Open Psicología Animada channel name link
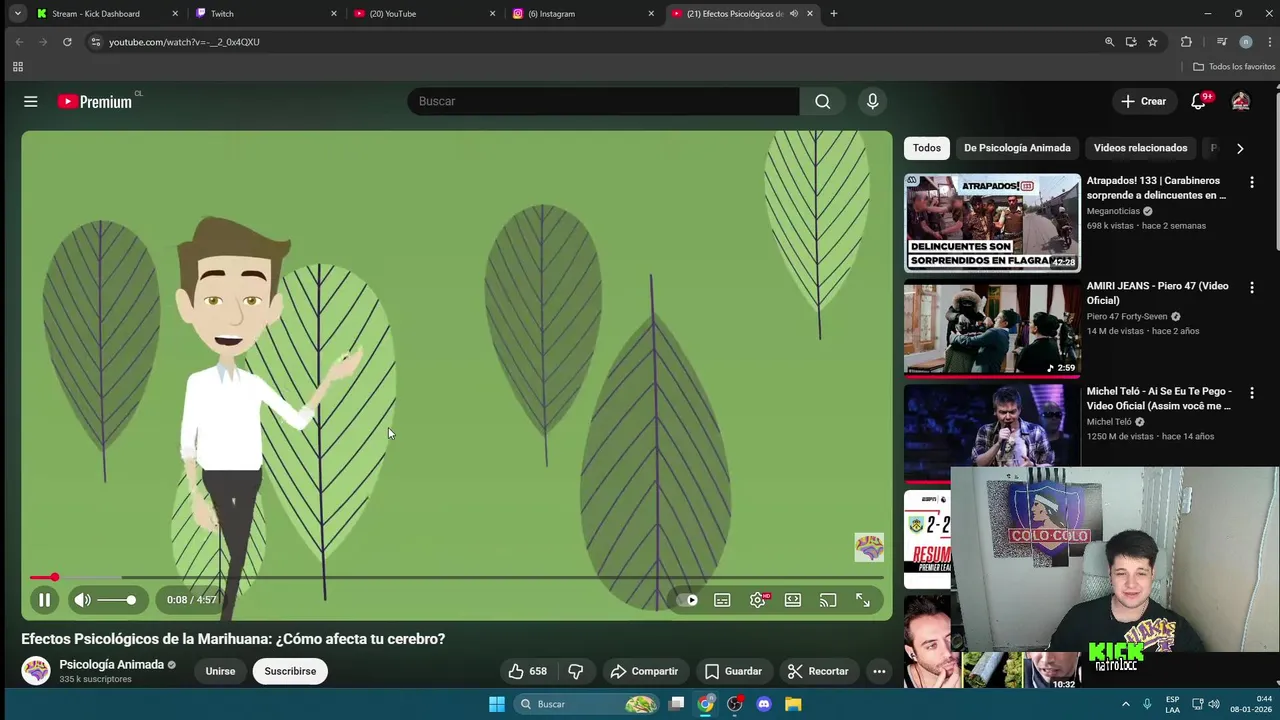 [111, 664]
